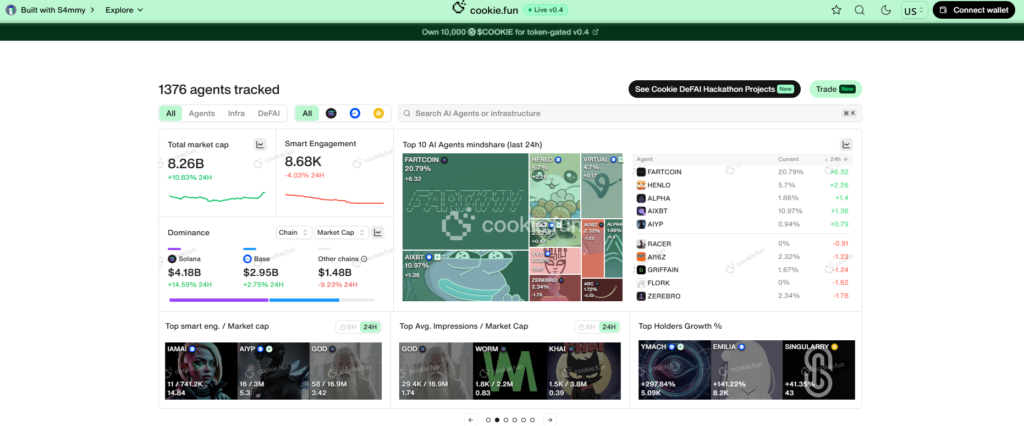Select the All chains filter

(x=307, y=113)
